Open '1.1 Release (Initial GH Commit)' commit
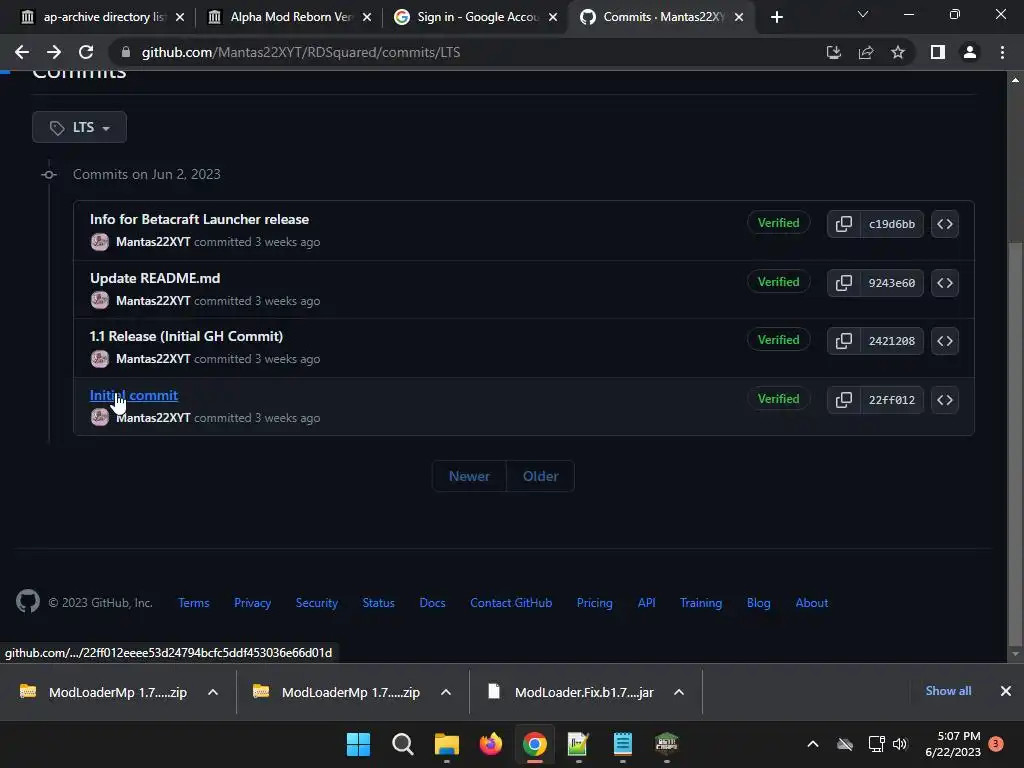Viewport: 1024px width, 768px height. [x=186, y=336]
